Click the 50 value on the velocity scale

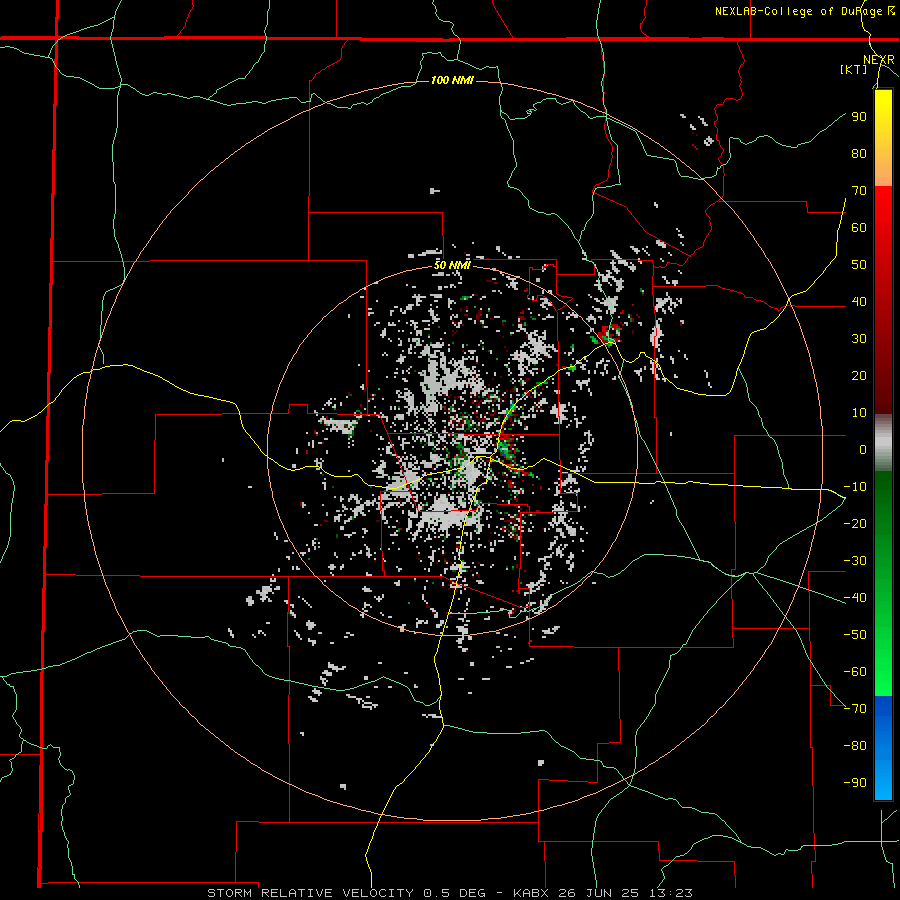(859, 265)
